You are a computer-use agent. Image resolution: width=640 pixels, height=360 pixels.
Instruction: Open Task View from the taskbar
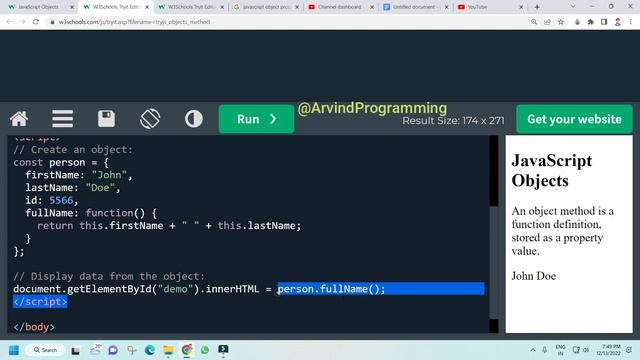pos(76,350)
